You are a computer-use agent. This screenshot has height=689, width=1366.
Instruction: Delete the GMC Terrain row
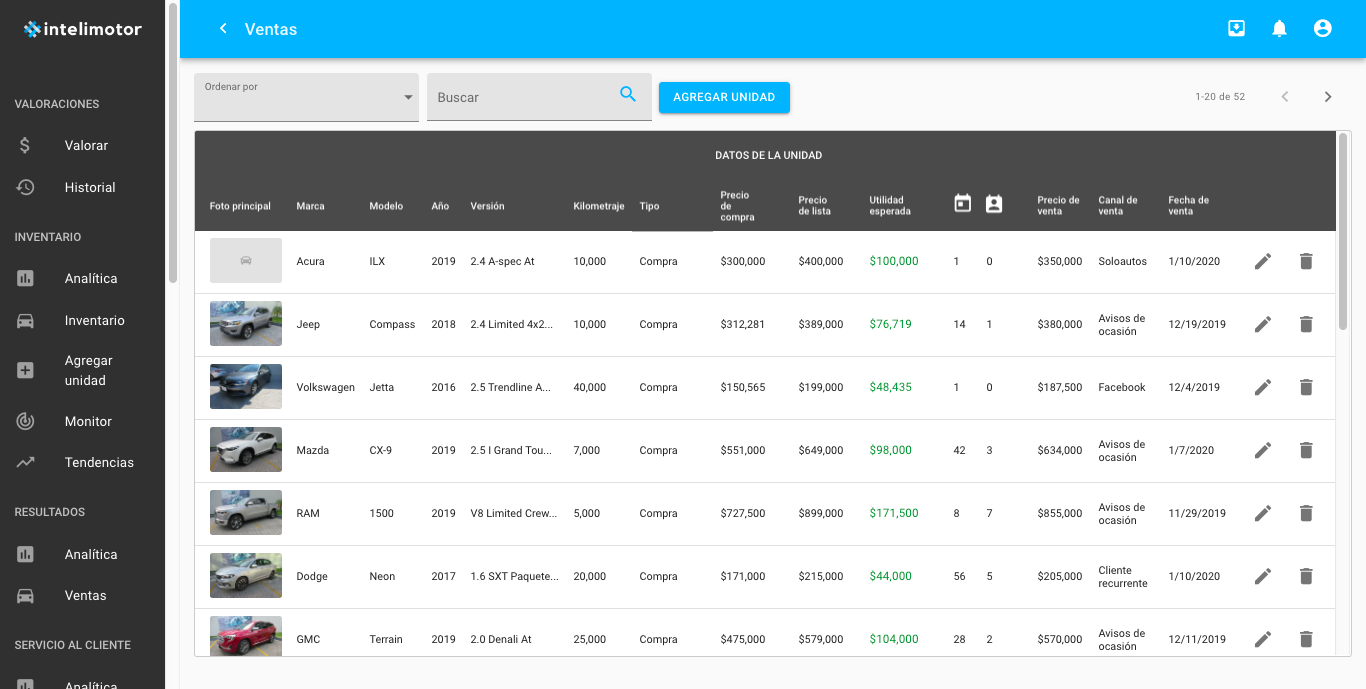point(1305,639)
